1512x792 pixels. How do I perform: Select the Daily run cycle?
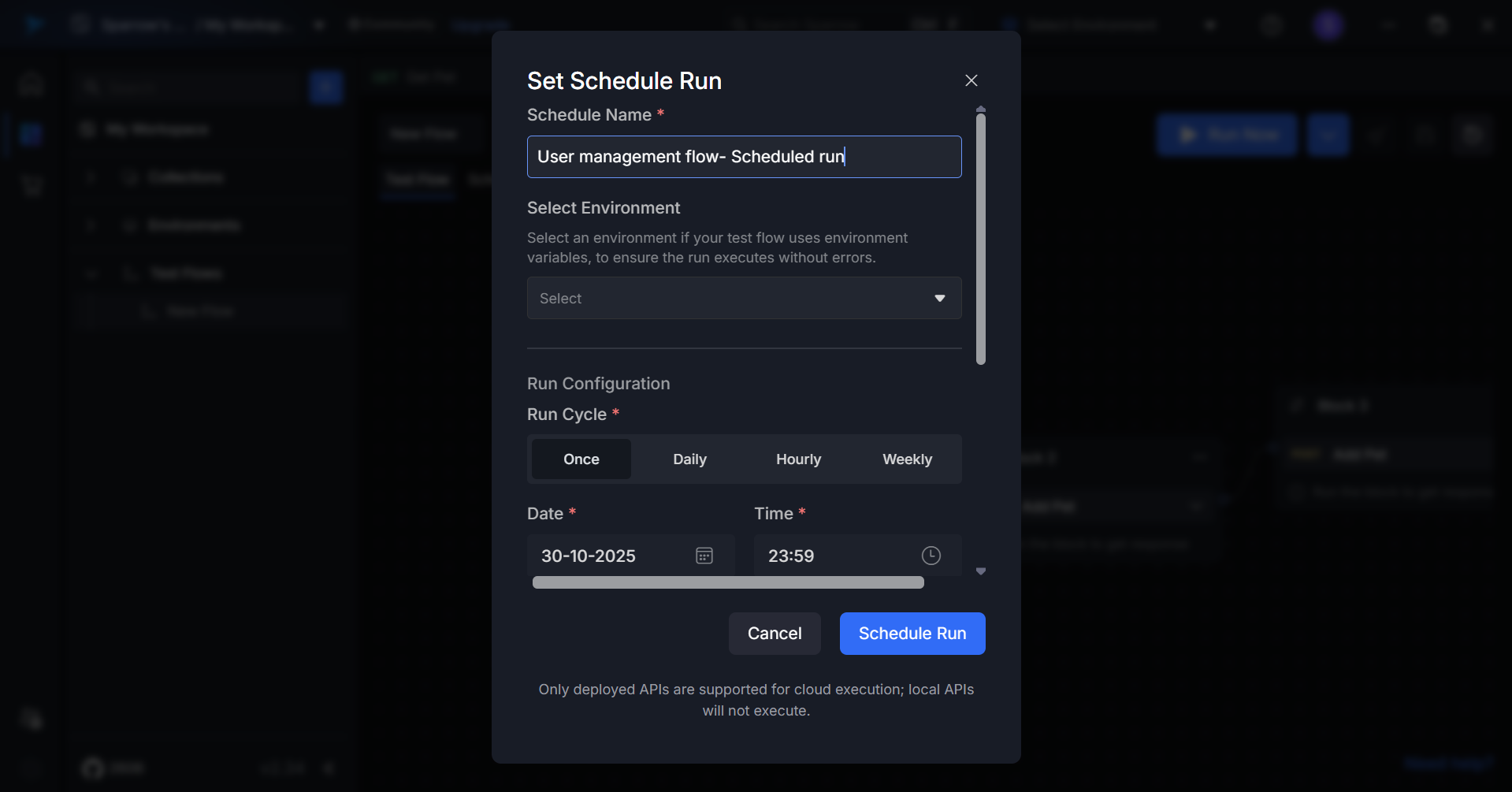tap(689, 459)
